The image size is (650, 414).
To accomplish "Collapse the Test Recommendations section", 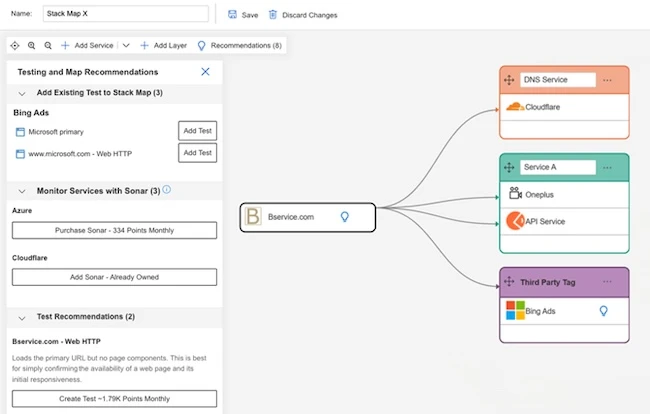I will (x=22, y=317).
